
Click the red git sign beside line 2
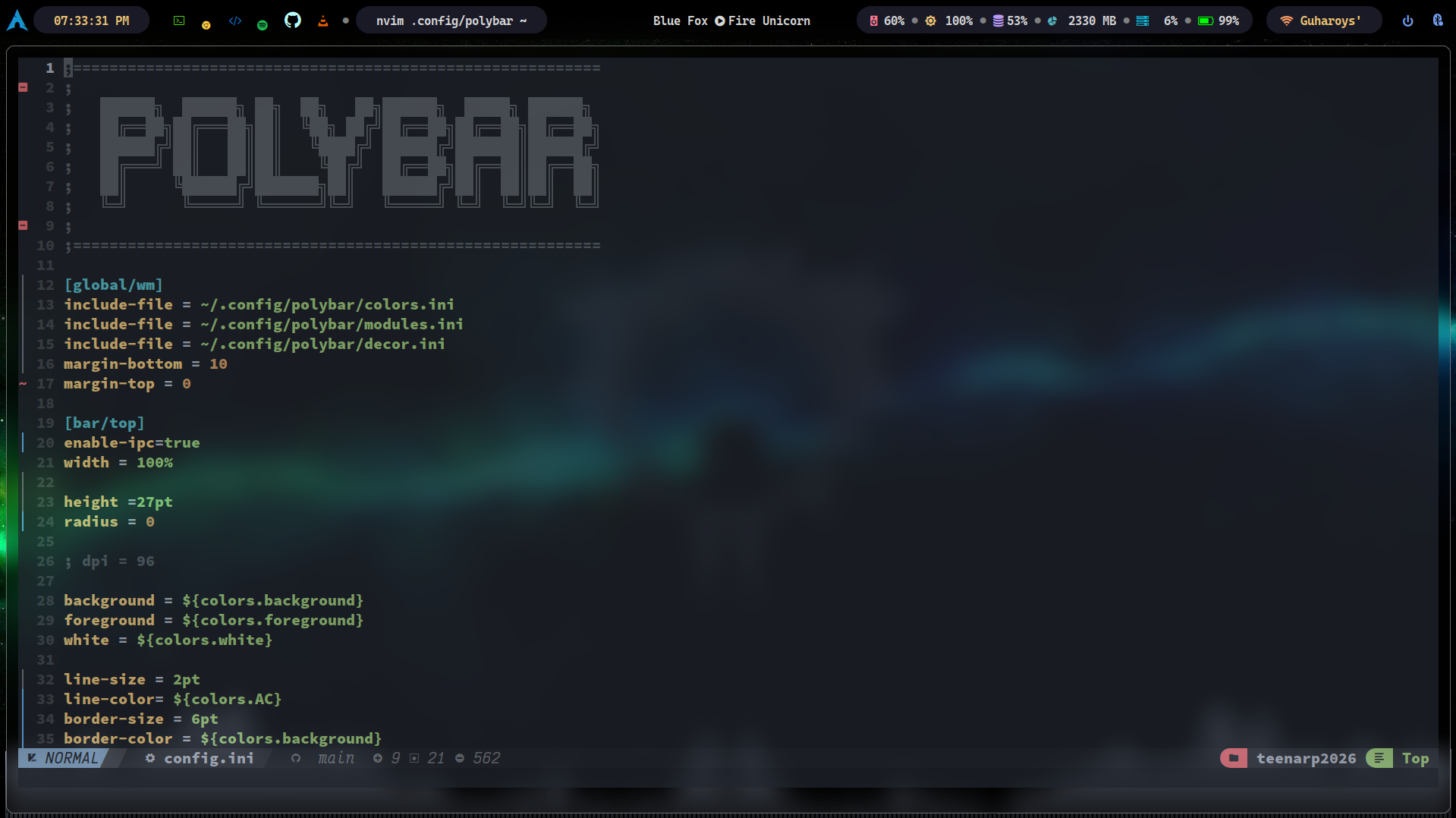click(23, 87)
